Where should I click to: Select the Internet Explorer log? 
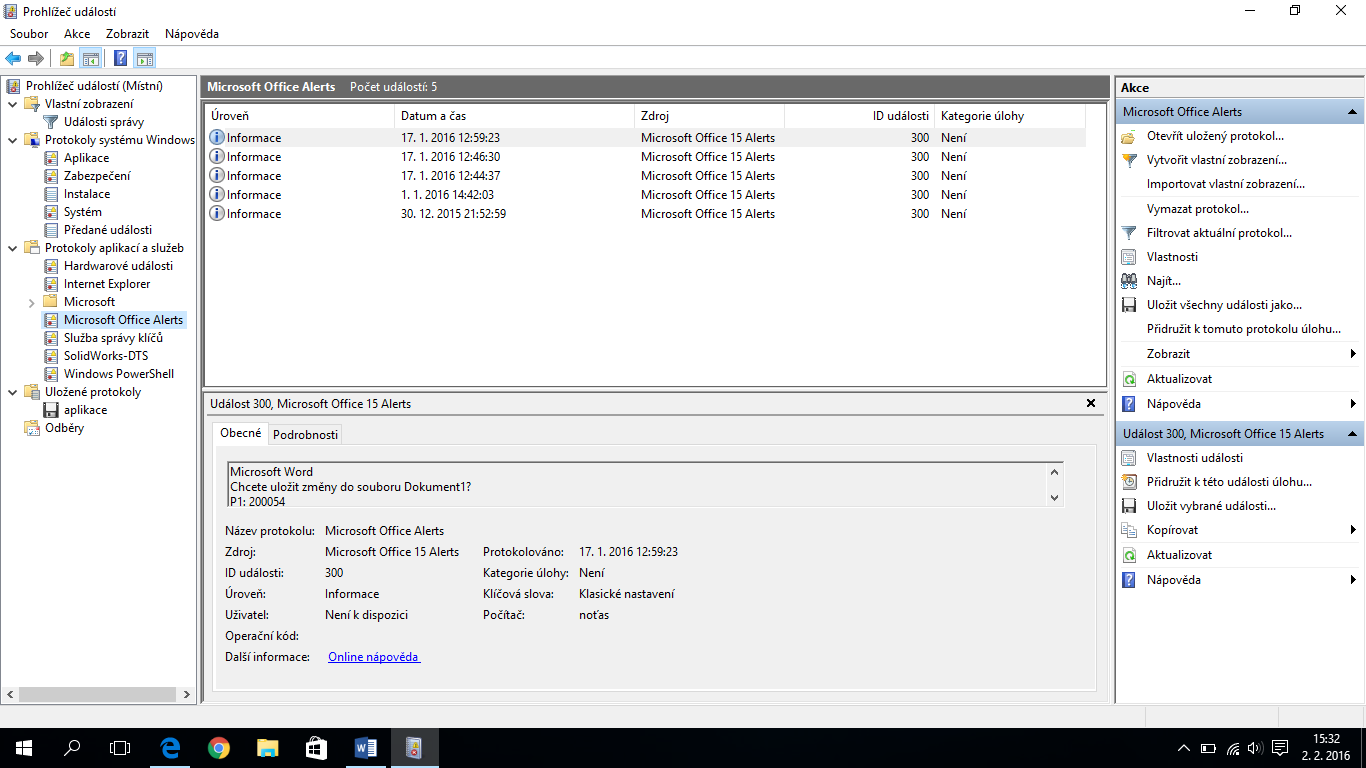tap(106, 284)
